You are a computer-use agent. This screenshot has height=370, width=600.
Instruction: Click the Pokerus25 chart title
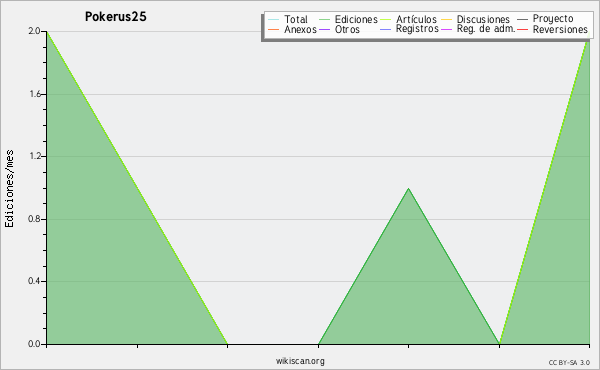pos(116,17)
